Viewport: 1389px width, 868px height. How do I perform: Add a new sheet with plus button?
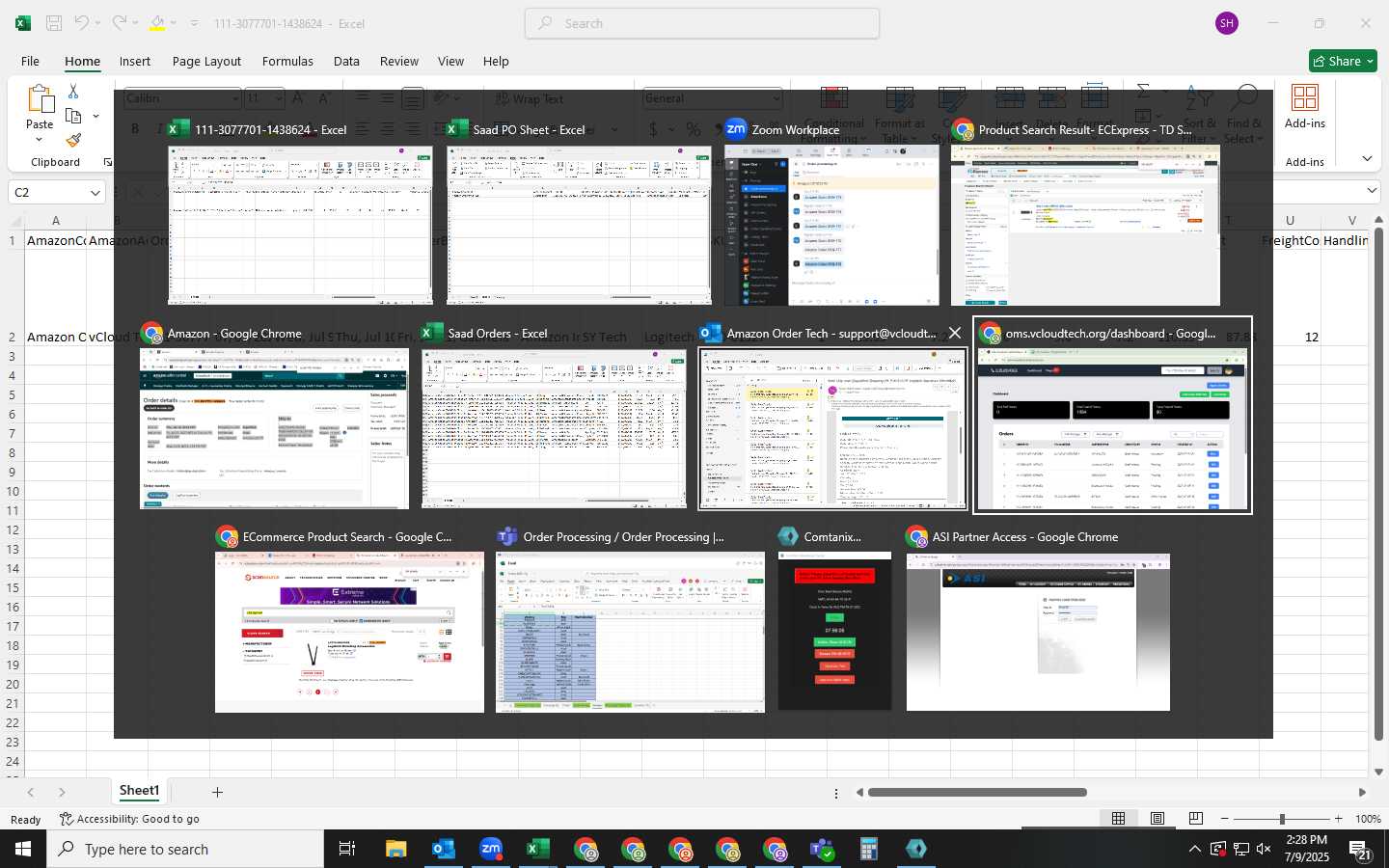point(217,792)
